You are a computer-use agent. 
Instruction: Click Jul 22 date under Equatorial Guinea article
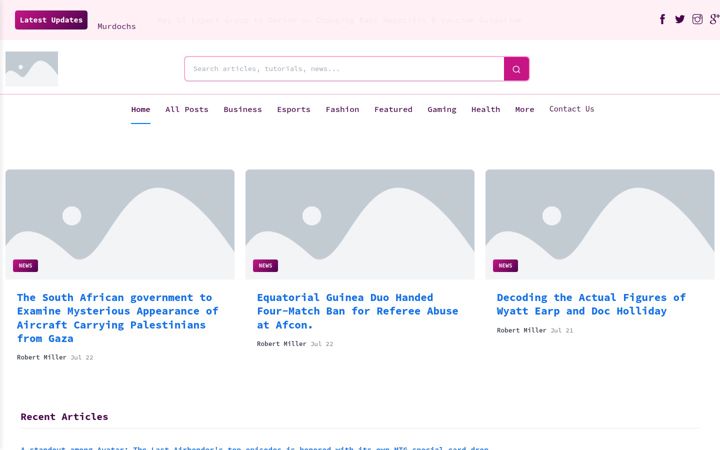click(x=322, y=343)
